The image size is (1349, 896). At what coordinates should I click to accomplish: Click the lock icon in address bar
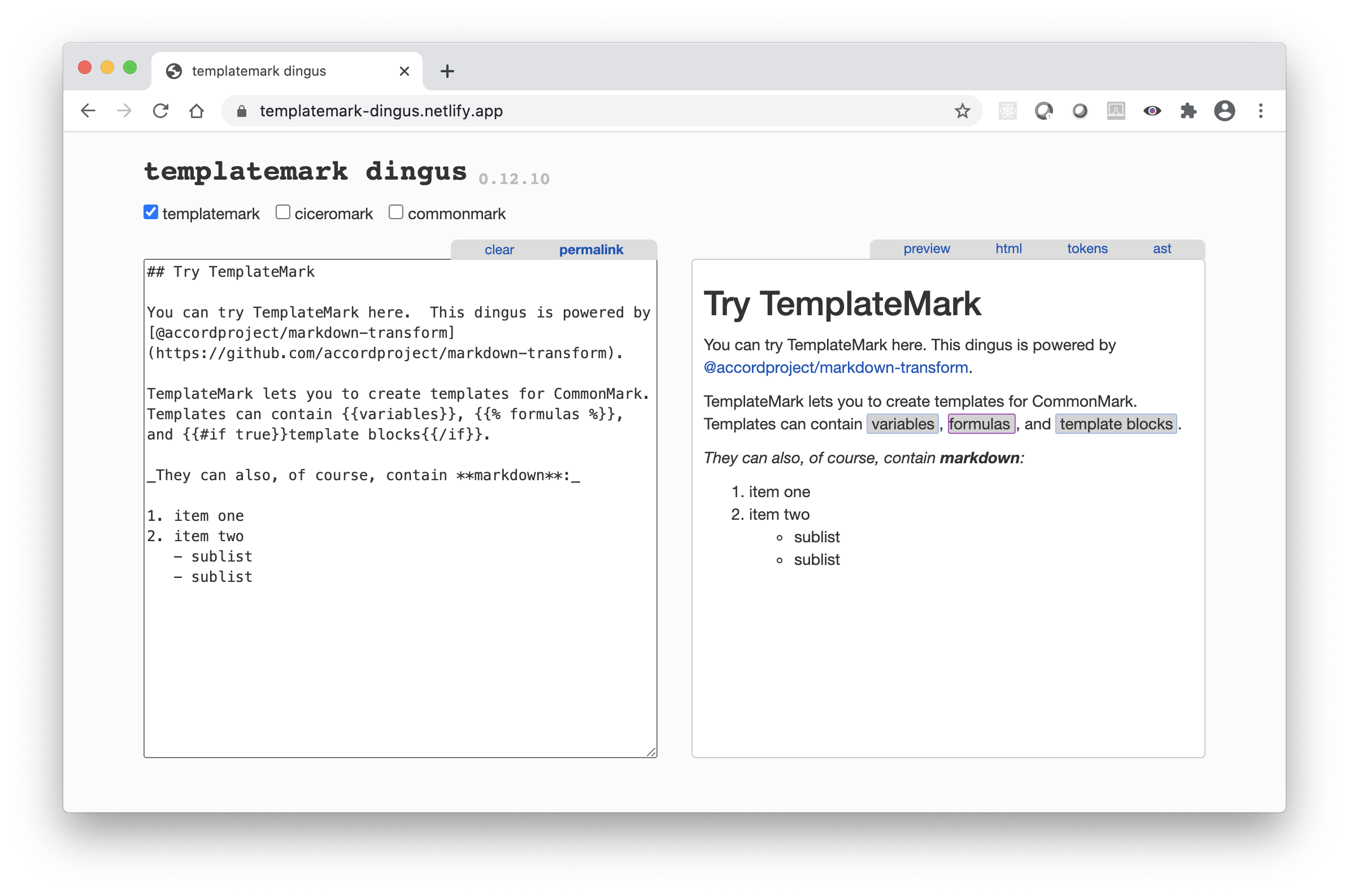[242, 111]
